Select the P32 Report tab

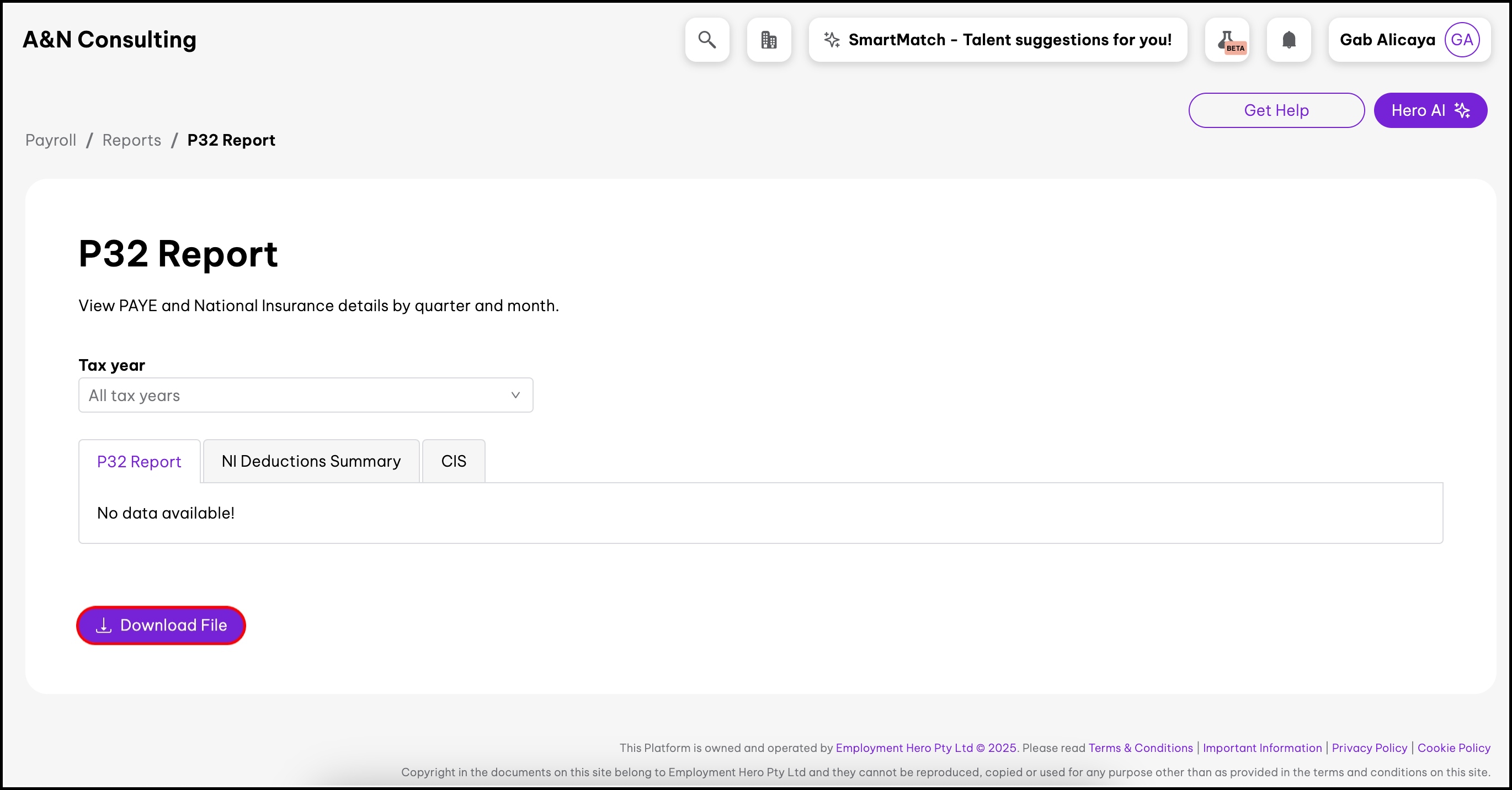tap(139, 462)
